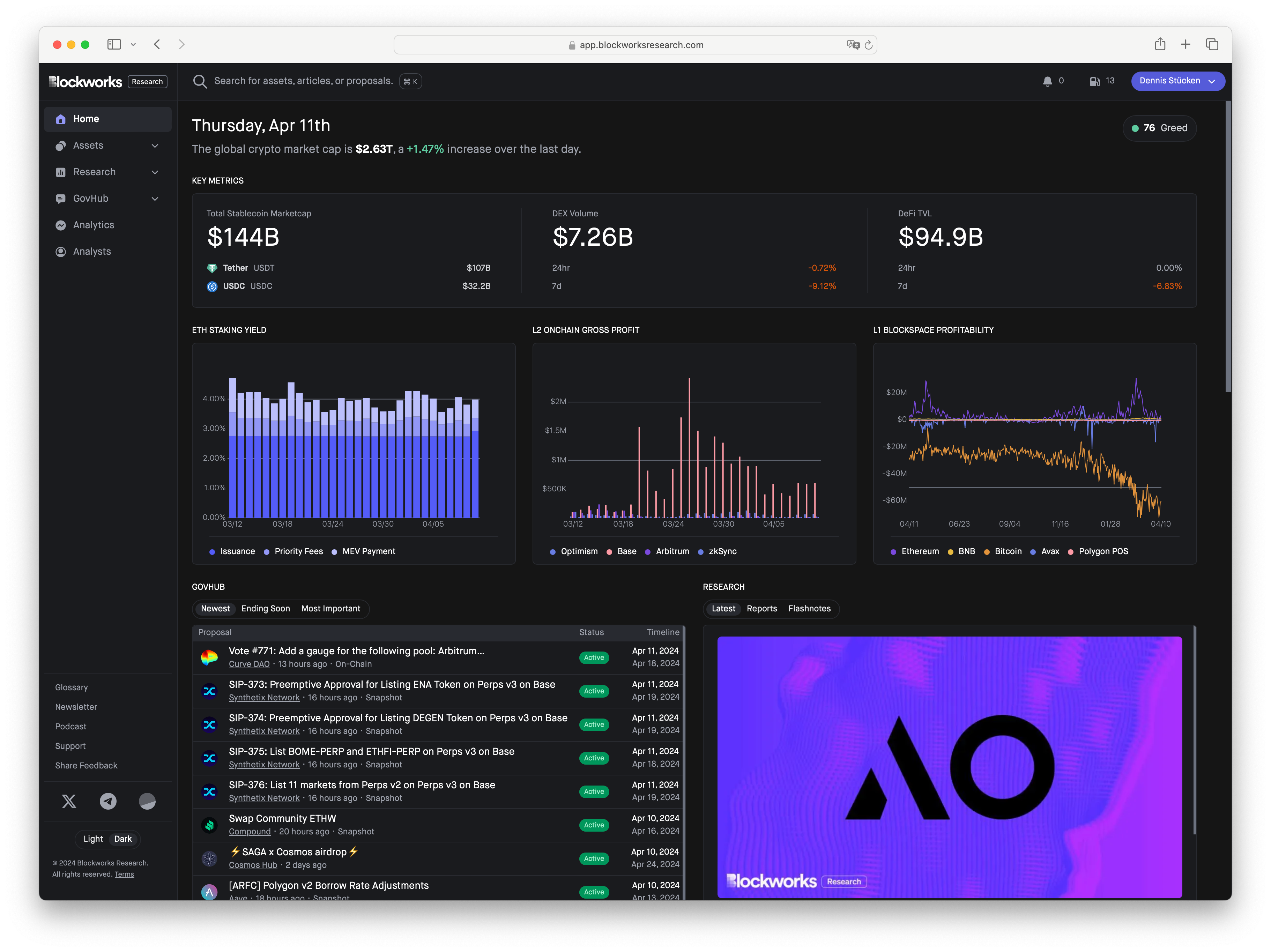Image resolution: width=1271 pixels, height=952 pixels.
Task: Toggle the zkSync legend series
Action: (x=717, y=551)
